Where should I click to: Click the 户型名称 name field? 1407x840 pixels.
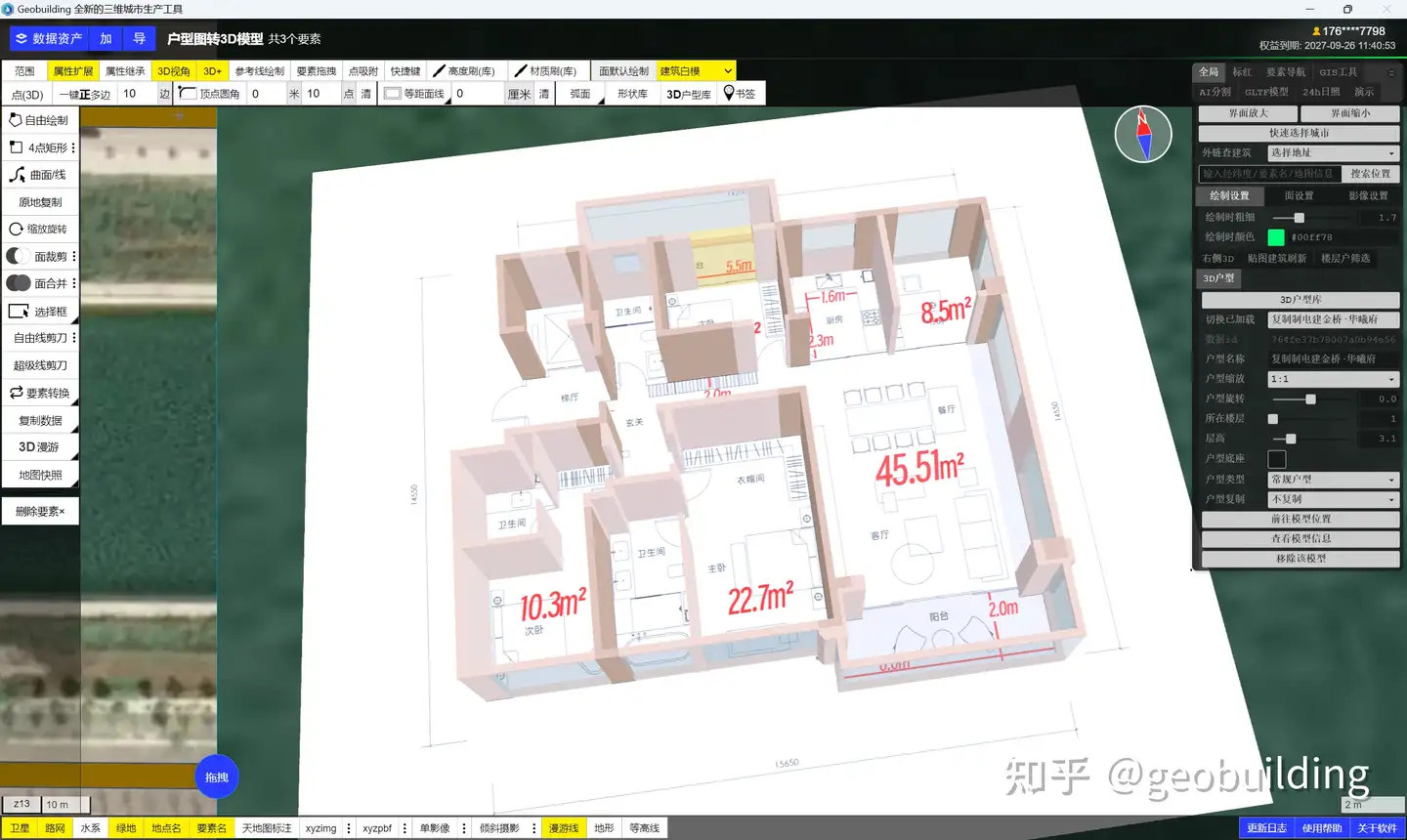1333,359
